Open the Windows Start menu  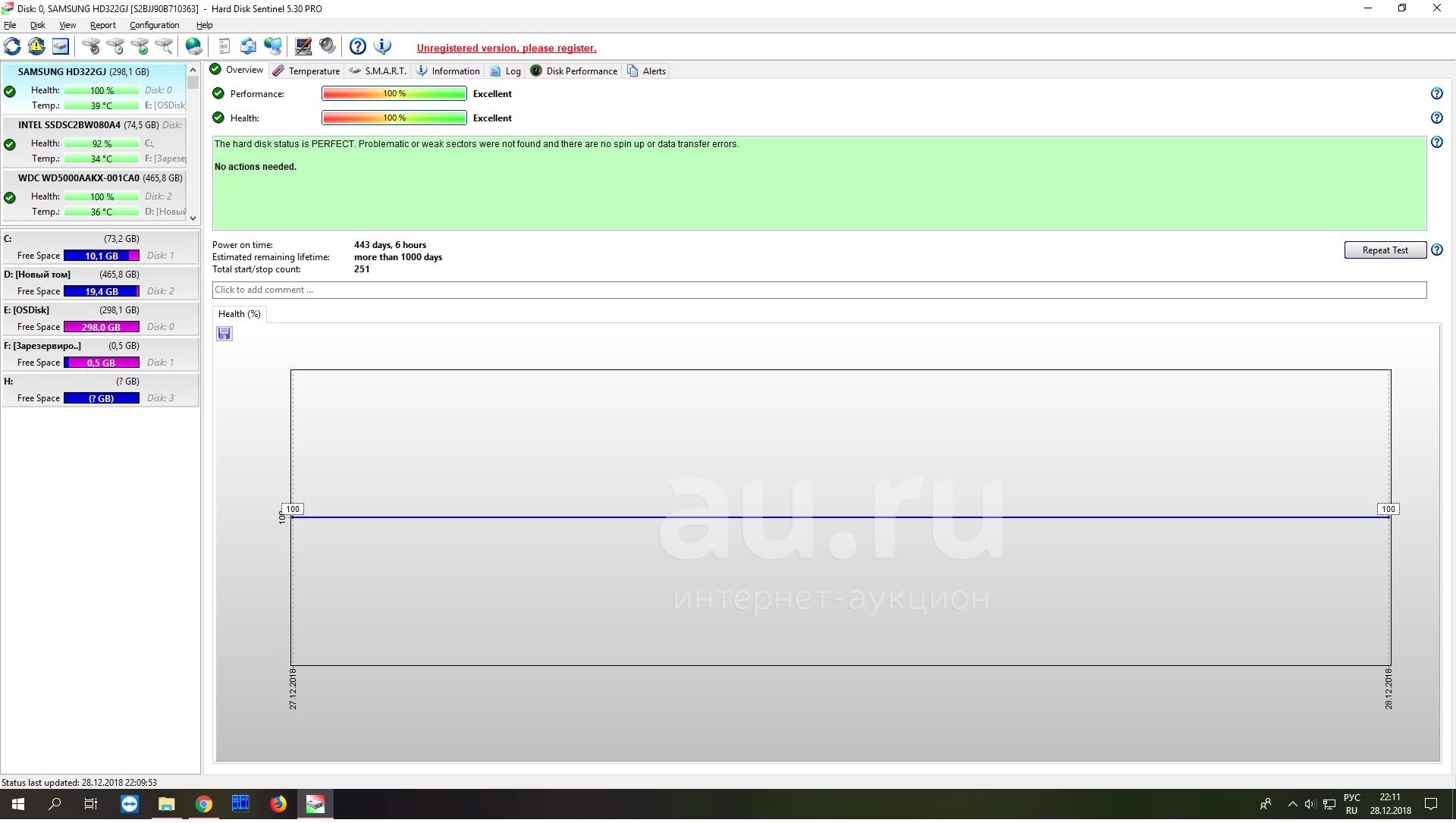[18, 804]
